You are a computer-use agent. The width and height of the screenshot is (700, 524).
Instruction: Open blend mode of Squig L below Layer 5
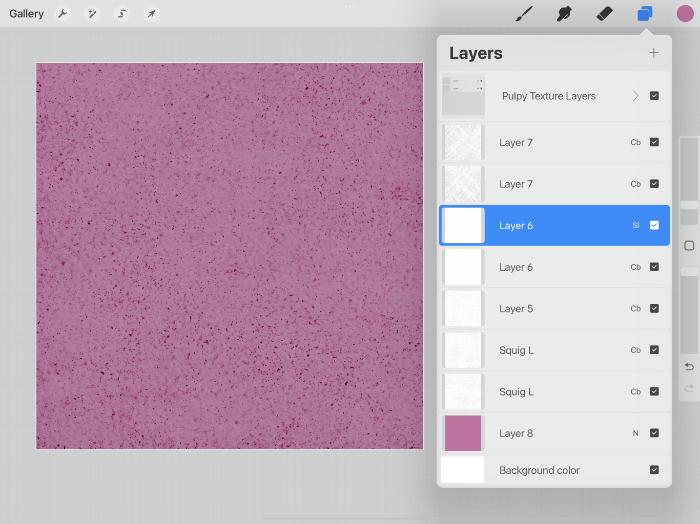636,350
